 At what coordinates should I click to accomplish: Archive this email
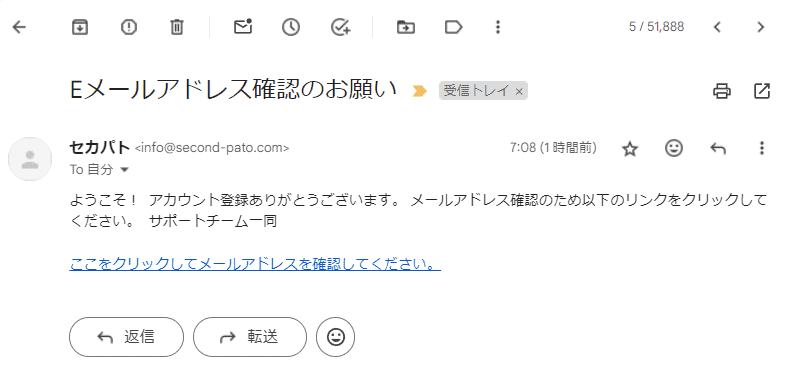79,27
